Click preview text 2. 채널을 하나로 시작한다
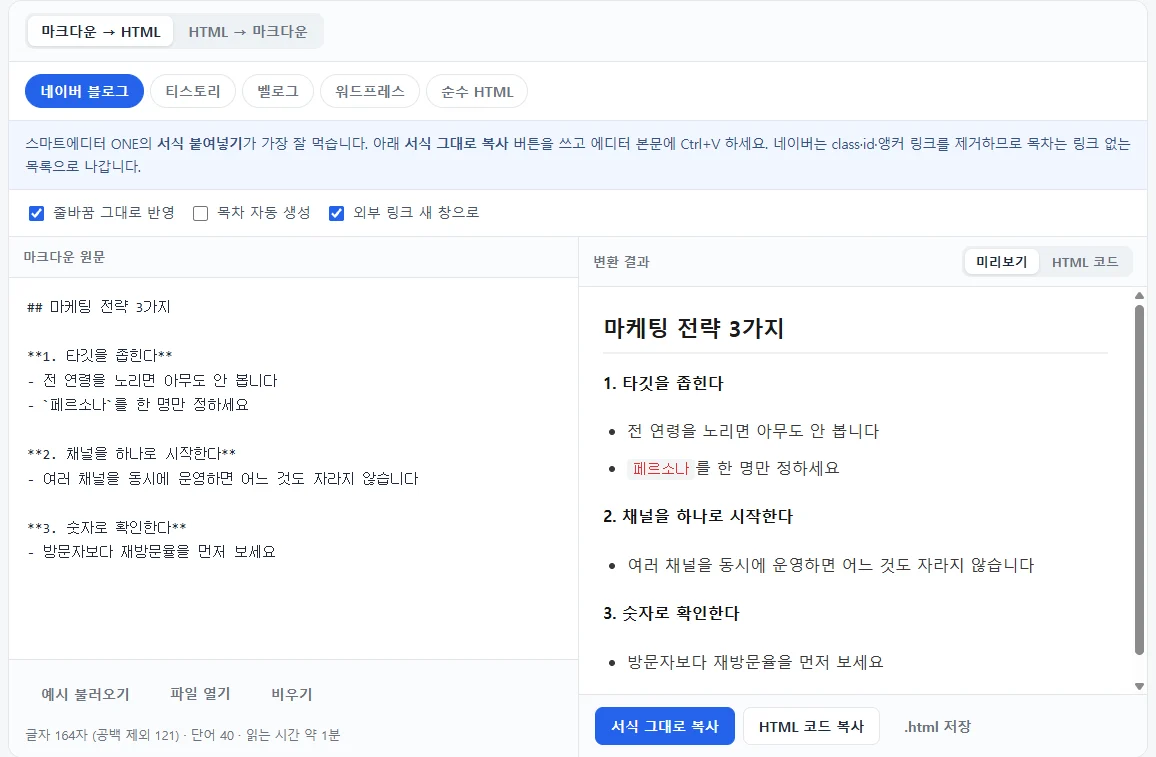1156x757 pixels. [697, 516]
